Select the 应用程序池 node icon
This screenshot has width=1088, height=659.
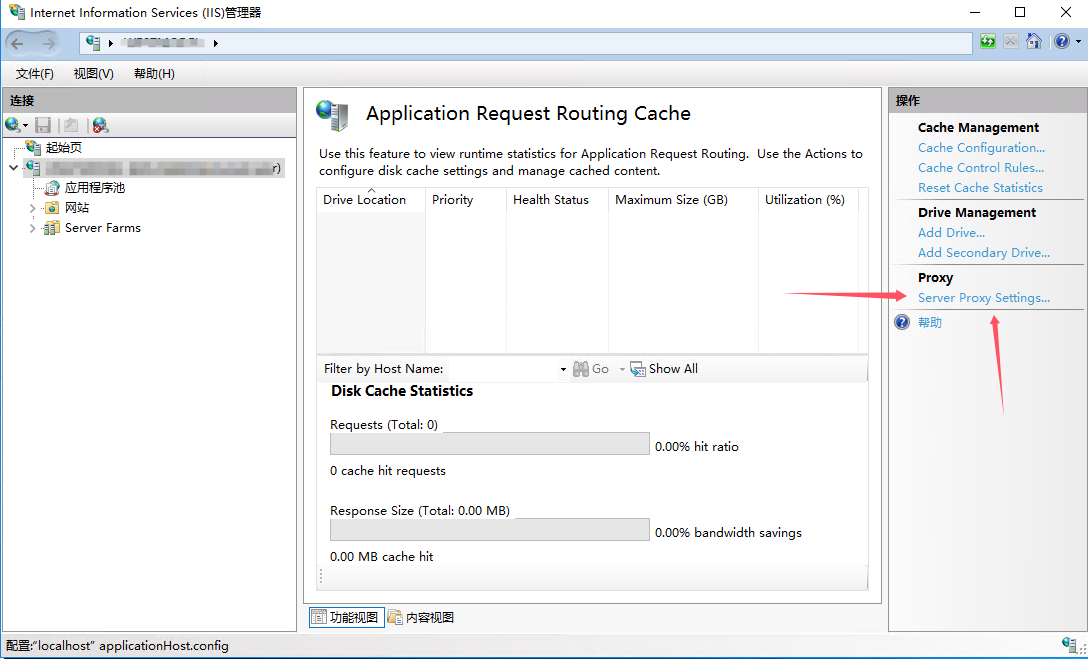coord(51,187)
